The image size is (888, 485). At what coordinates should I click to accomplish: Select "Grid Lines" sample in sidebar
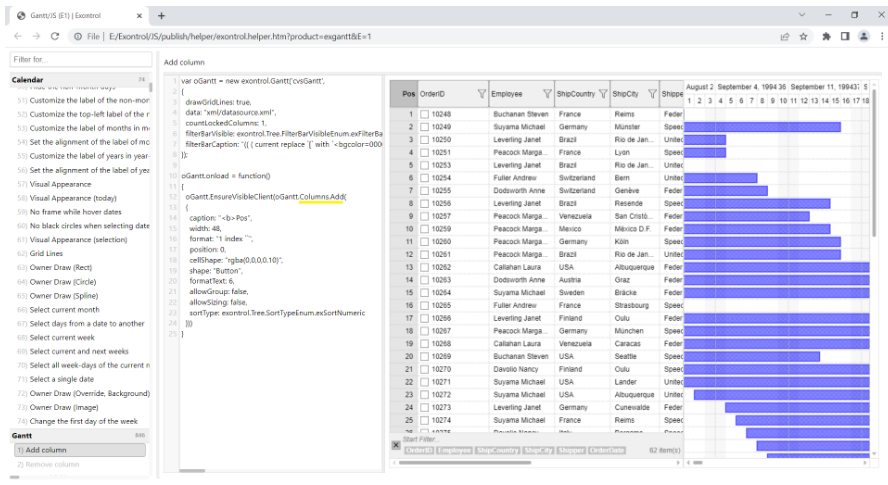pyautogui.click(x=46, y=254)
